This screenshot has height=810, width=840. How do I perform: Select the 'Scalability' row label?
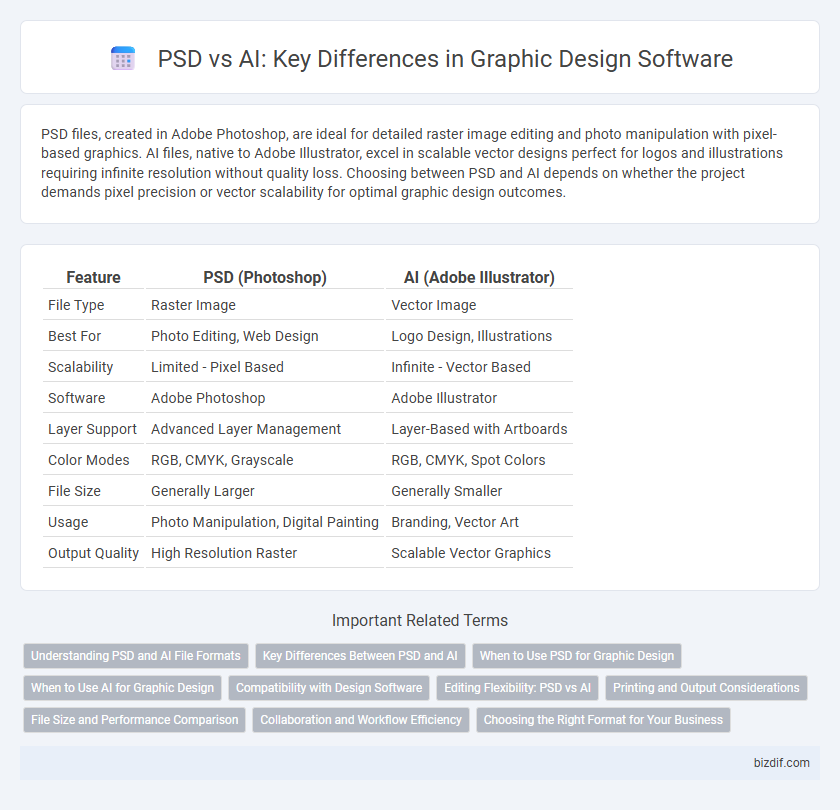pos(80,367)
